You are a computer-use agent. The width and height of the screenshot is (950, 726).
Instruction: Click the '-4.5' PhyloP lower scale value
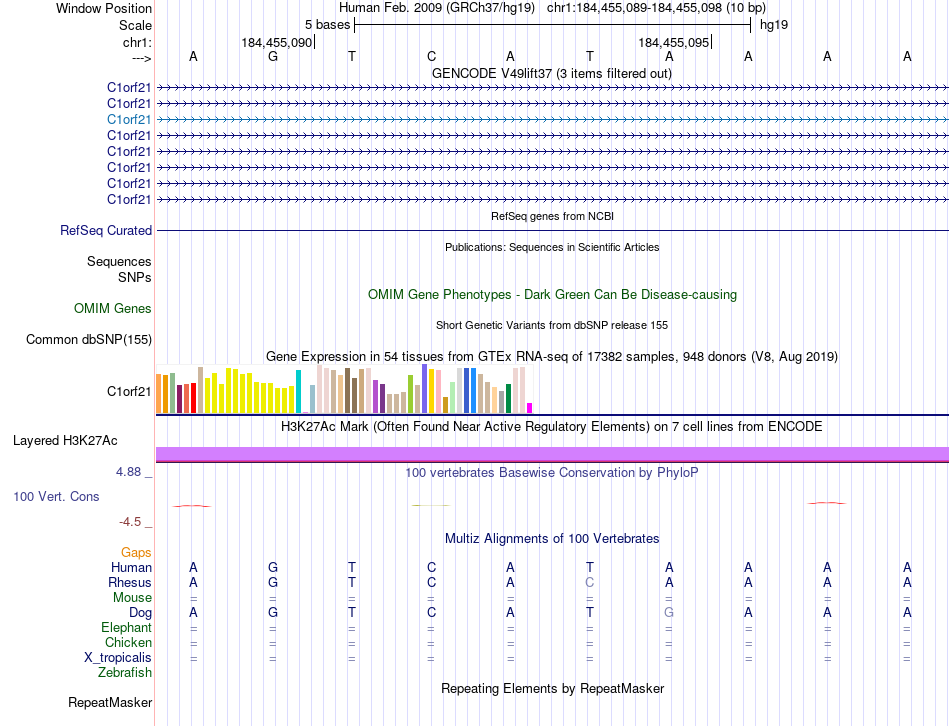(x=130, y=522)
